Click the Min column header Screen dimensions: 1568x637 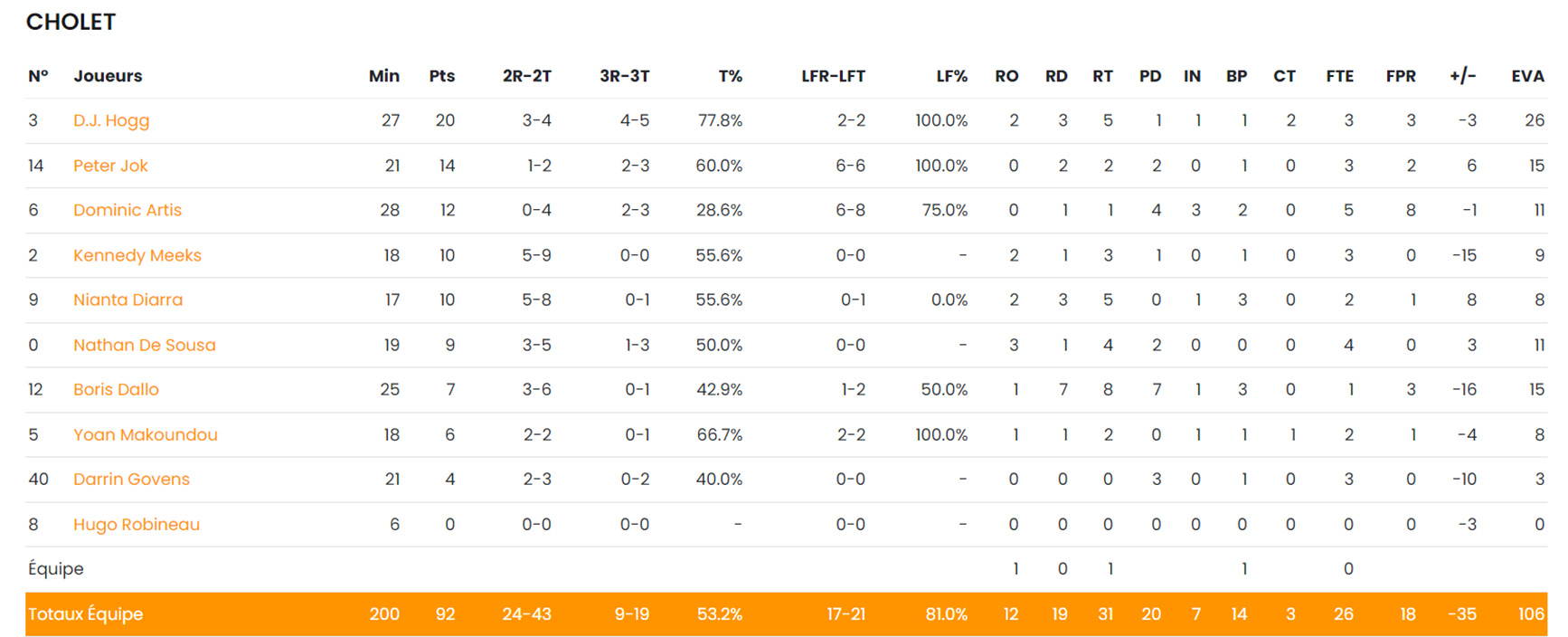(383, 76)
